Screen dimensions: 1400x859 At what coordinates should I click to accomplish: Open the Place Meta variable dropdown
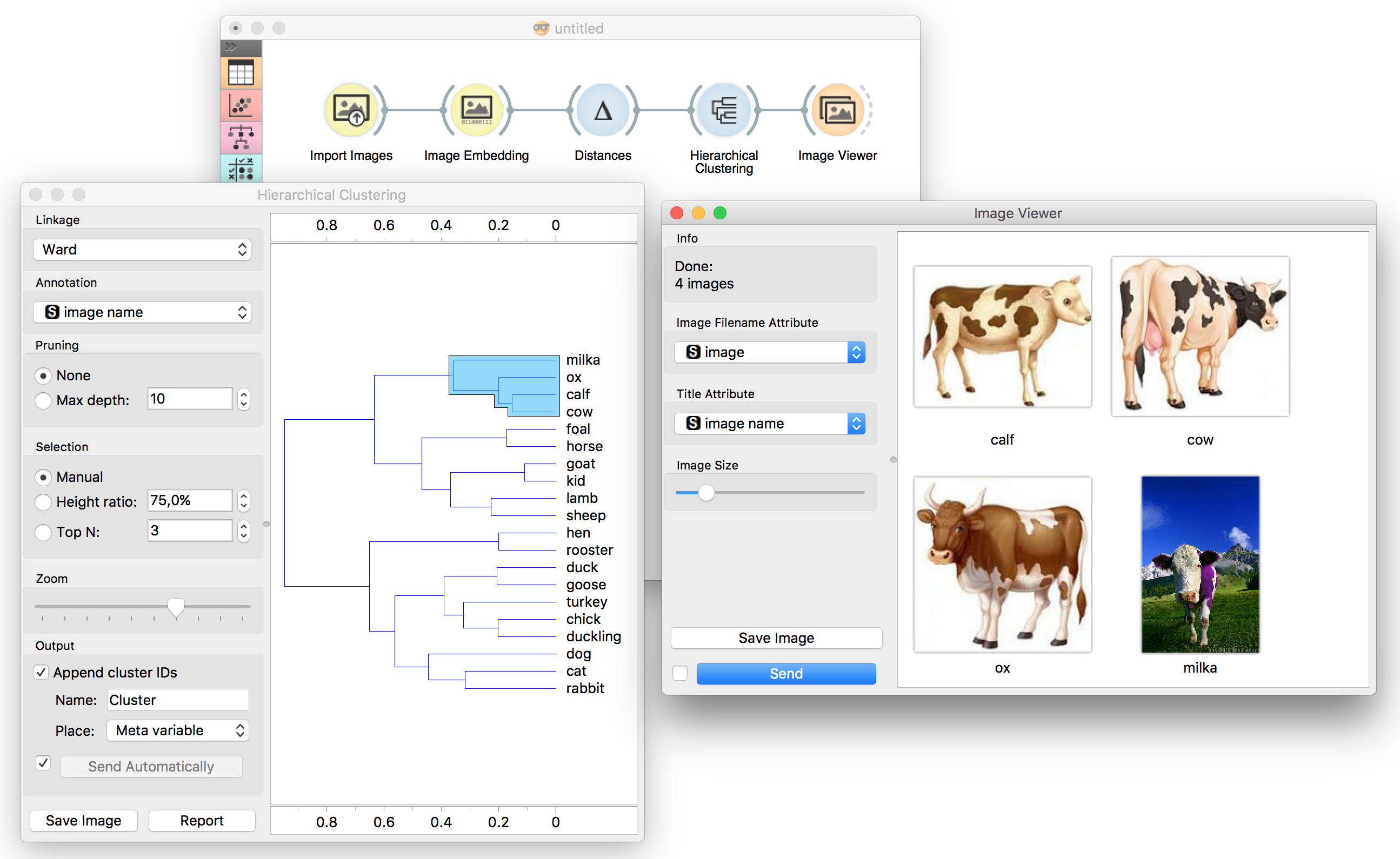[x=177, y=730]
